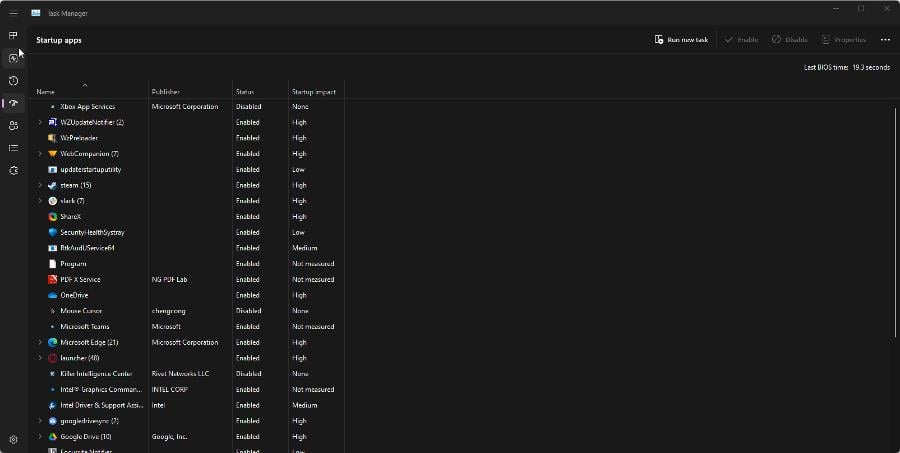Click the Program file icon
Viewport: 900px width, 453px height.
pyautogui.click(x=53, y=264)
